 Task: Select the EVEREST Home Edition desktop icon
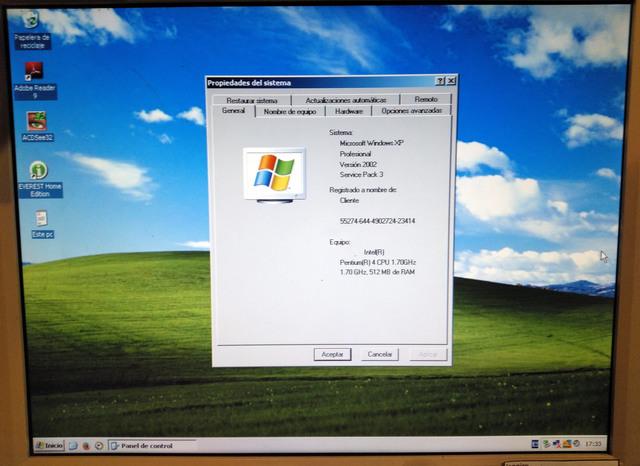(x=40, y=179)
